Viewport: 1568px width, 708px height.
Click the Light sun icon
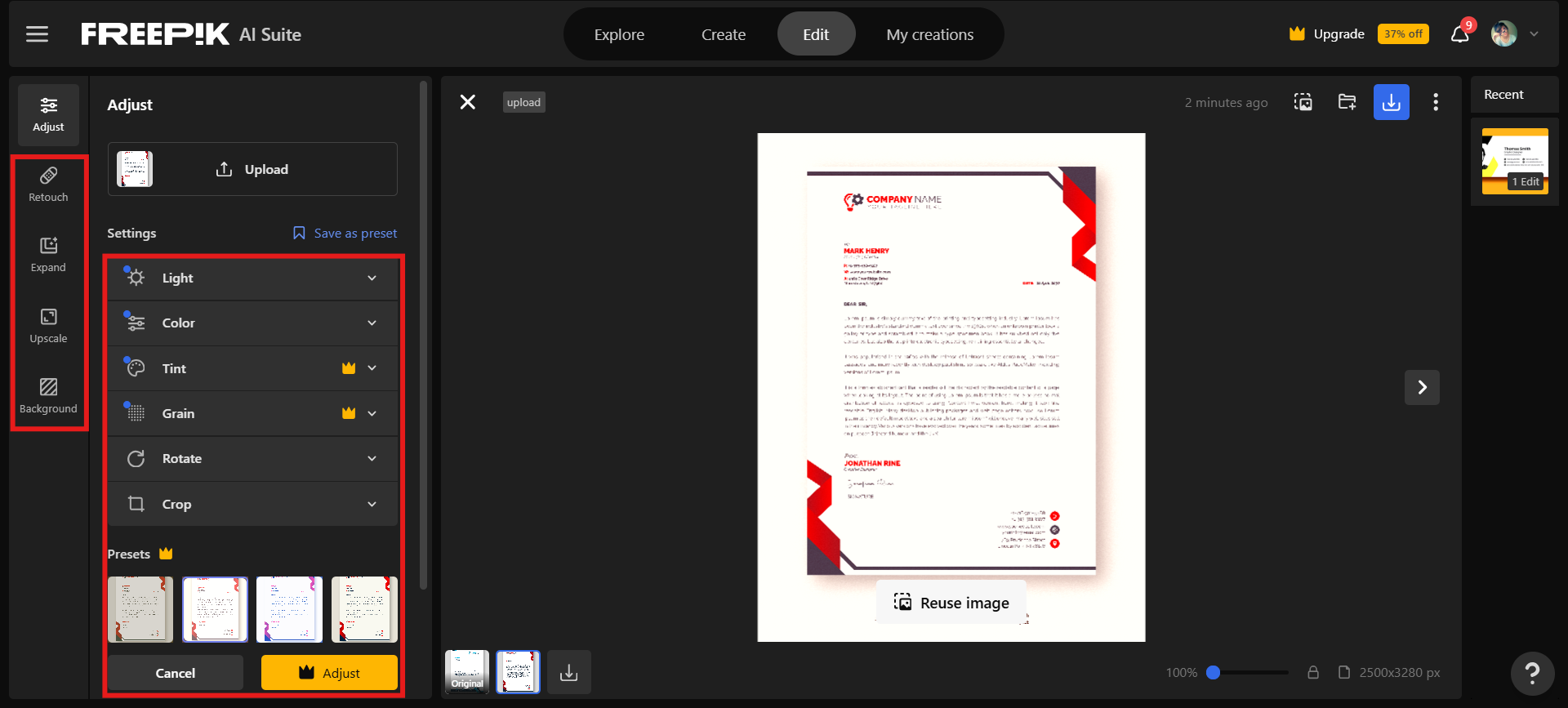(x=136, y=278)
